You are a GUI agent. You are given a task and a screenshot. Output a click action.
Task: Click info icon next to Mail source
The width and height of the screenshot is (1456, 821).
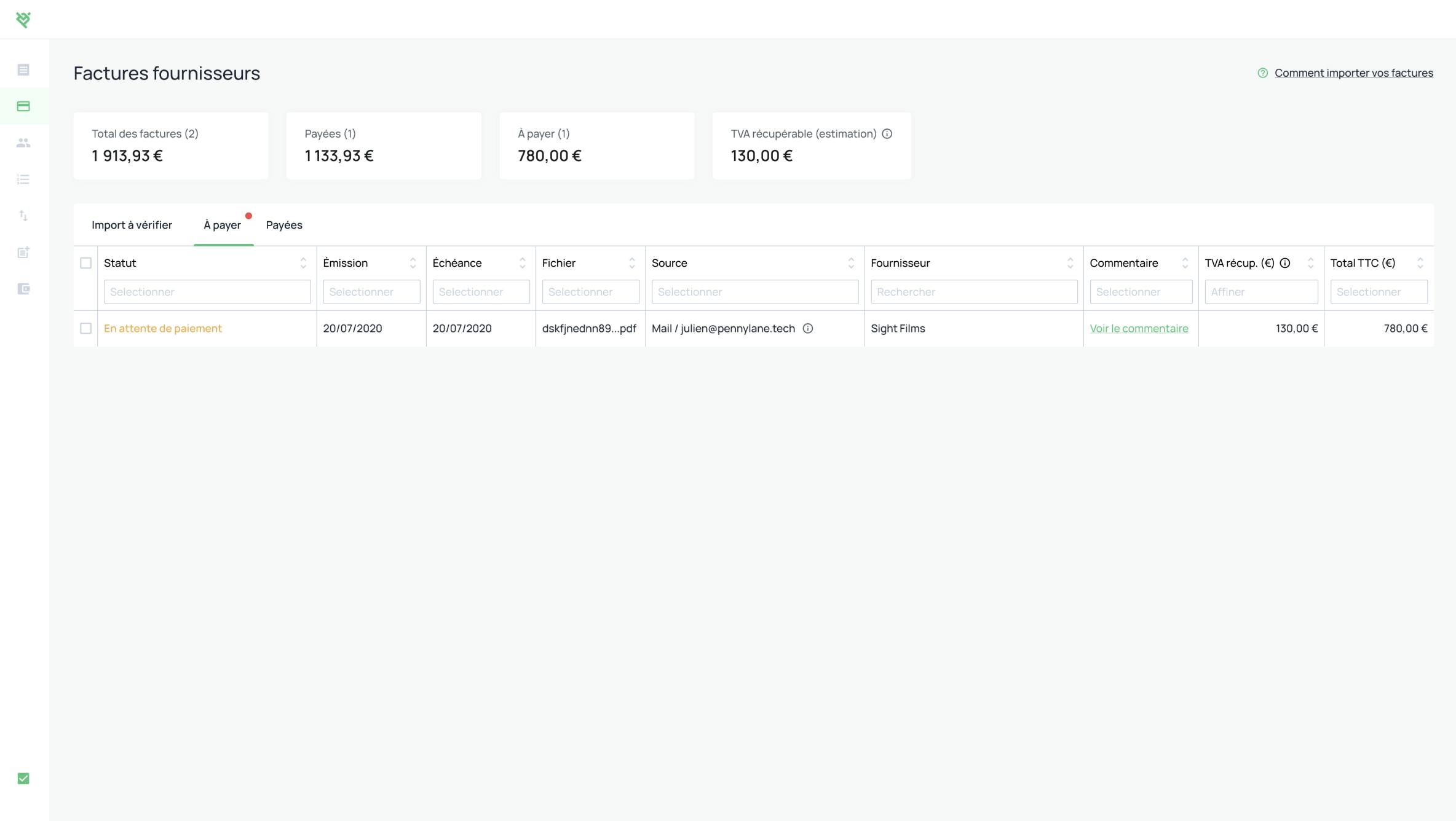tap(808, 329)
